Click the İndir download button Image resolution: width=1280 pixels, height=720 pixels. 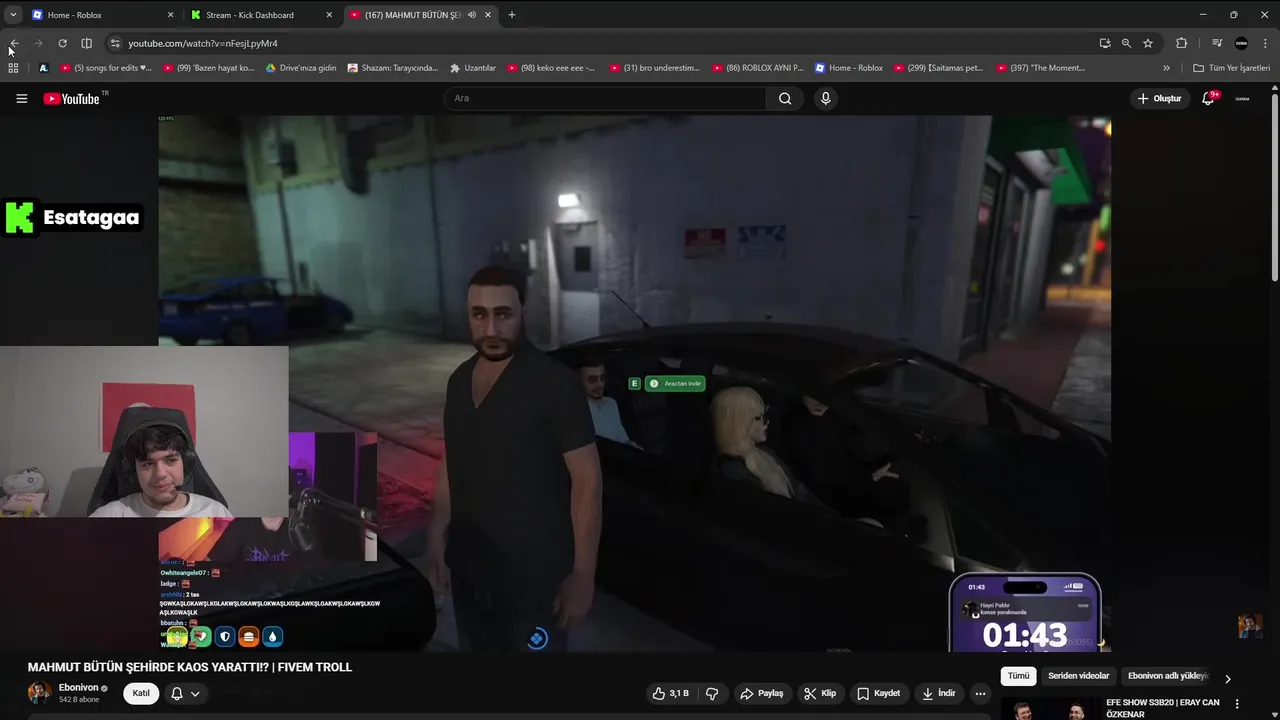tap(938, 693)
